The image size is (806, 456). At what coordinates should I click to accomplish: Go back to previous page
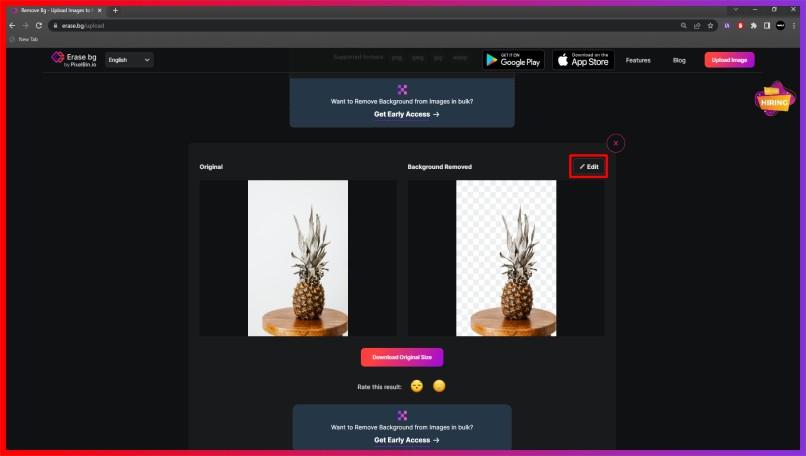click(12, 25)
